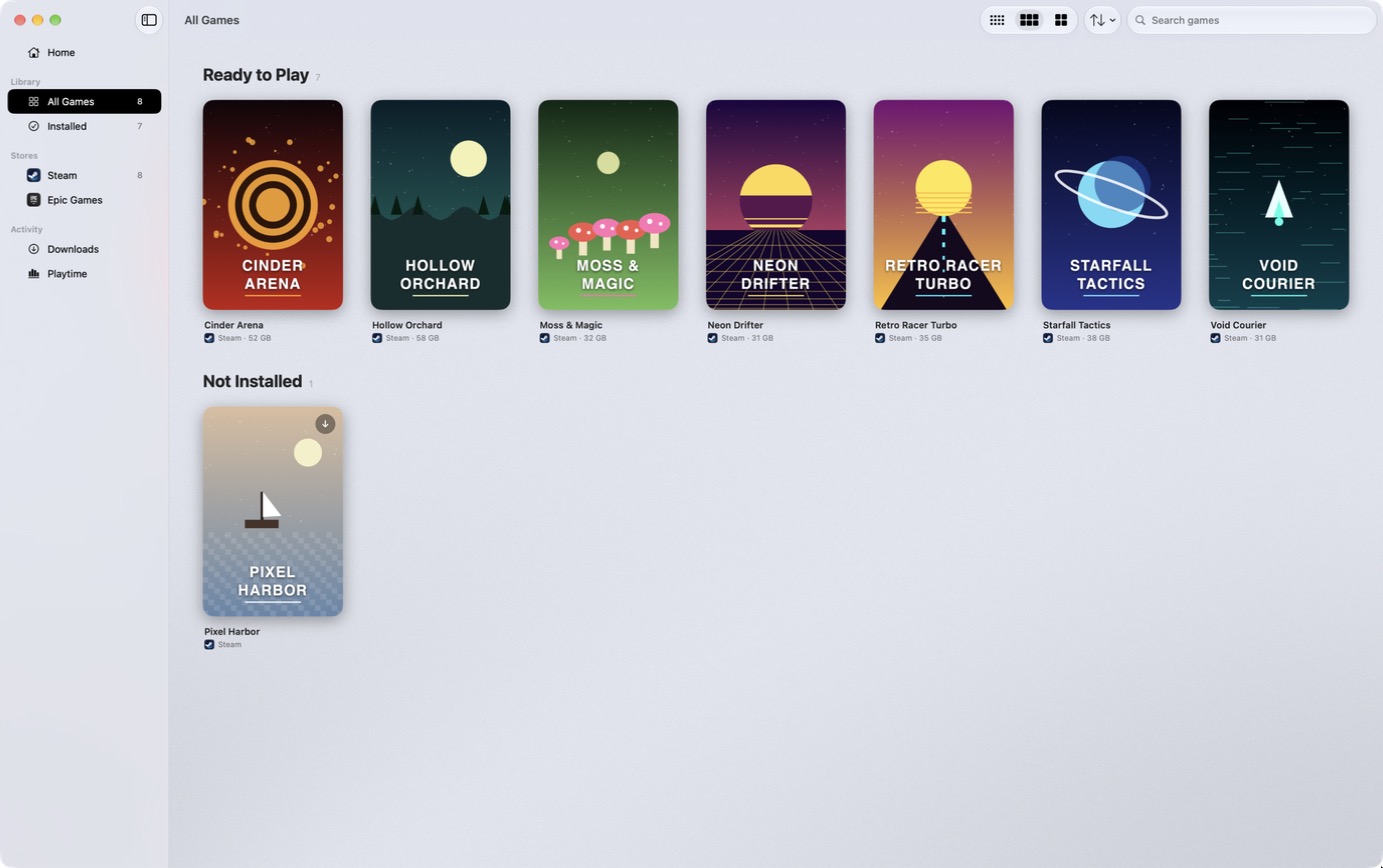Open the Downloads activity page

click(84, 249)
